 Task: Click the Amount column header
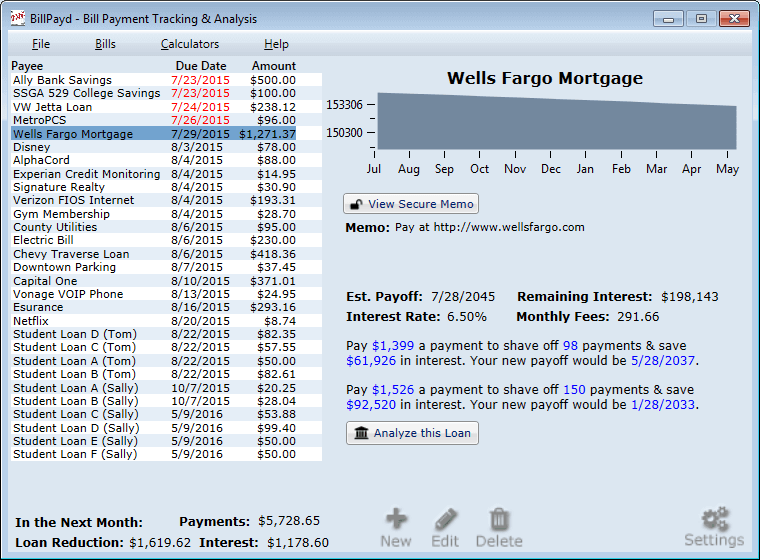(x=273, y=66)
